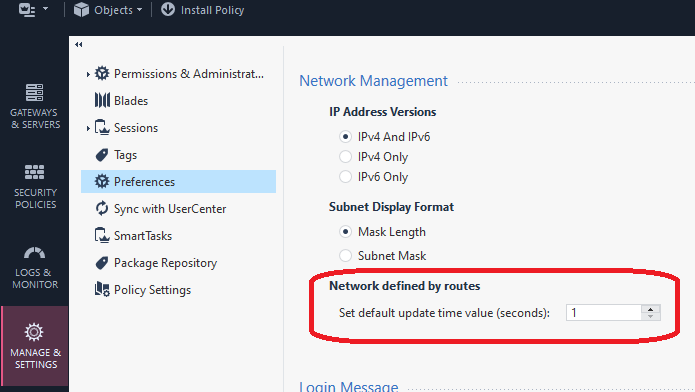This screenshot has height=392, width=695.
Task: Expand the Permissions & Administrators tree node
Action: (88, 74)
